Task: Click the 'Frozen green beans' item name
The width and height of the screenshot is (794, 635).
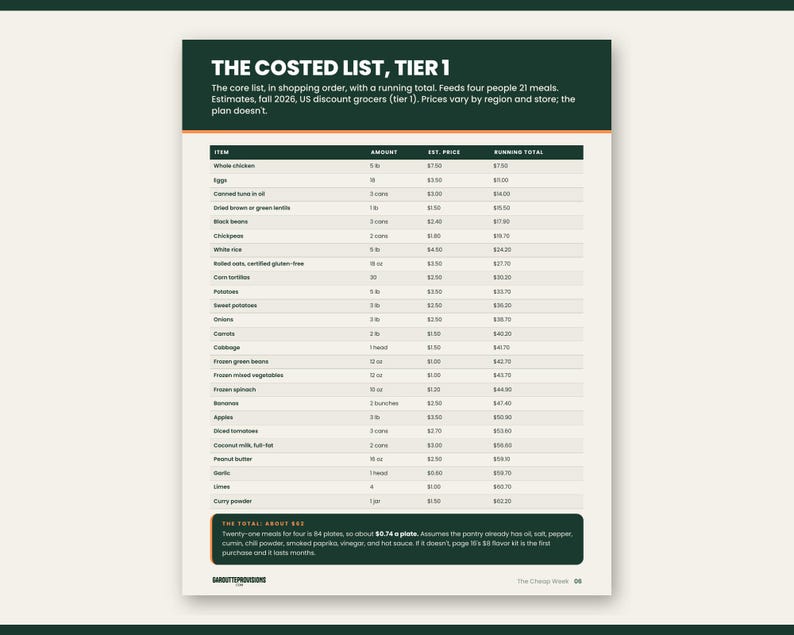Action: 241,362
